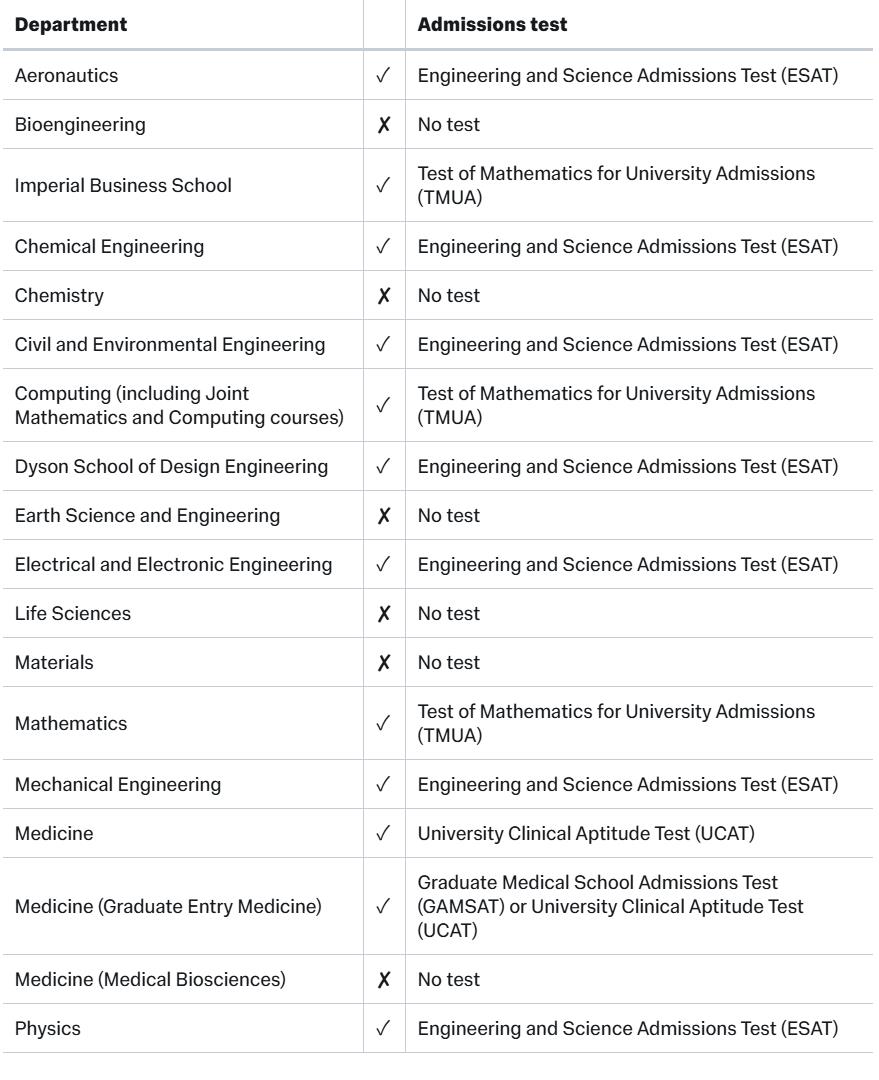Click the checkmark icon in Aeronautics row

point(384,75)
